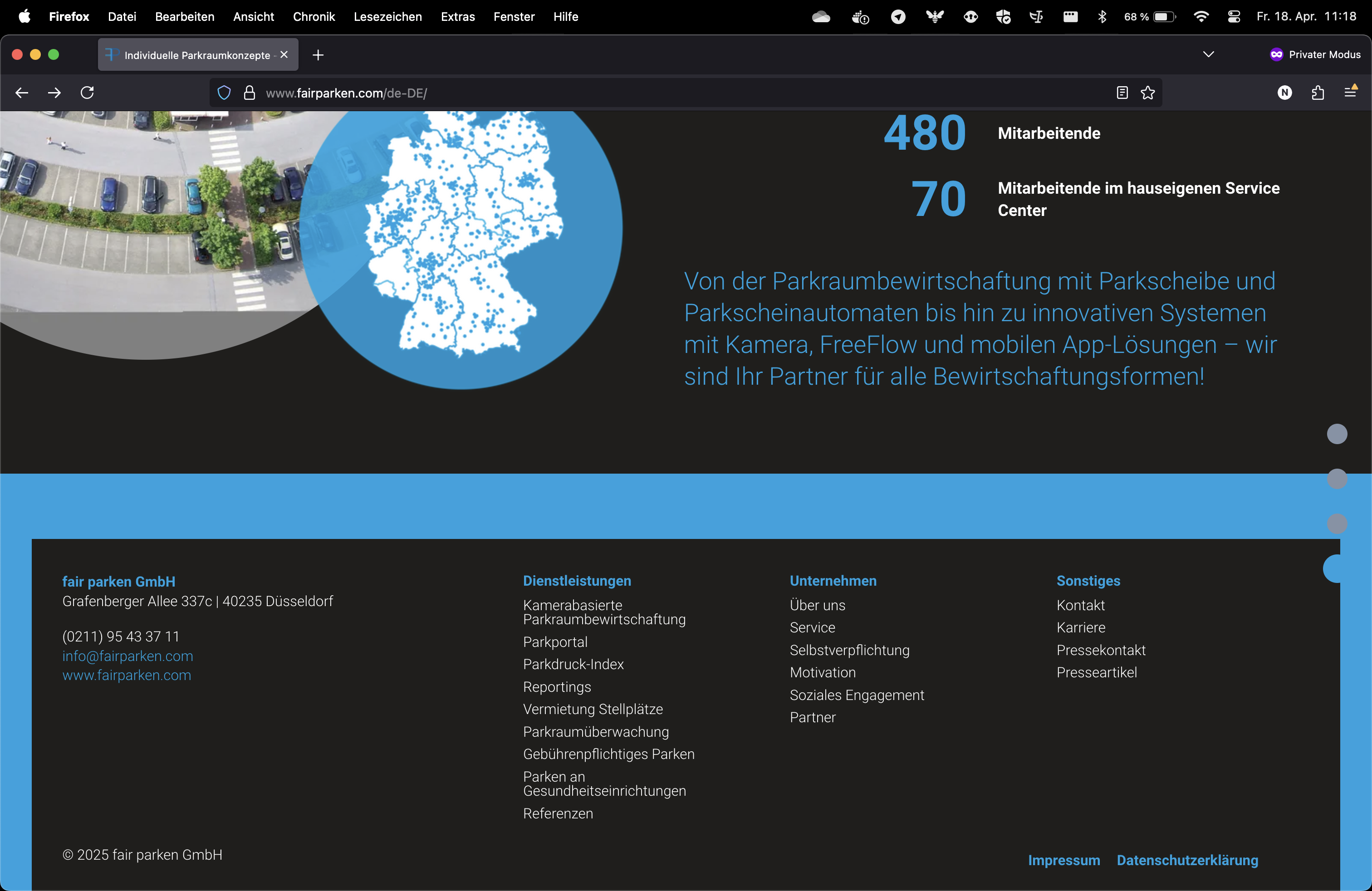This screenshot has width=1372, height=891.
Task: Click the forward navigation arrow
Action: 54,93
